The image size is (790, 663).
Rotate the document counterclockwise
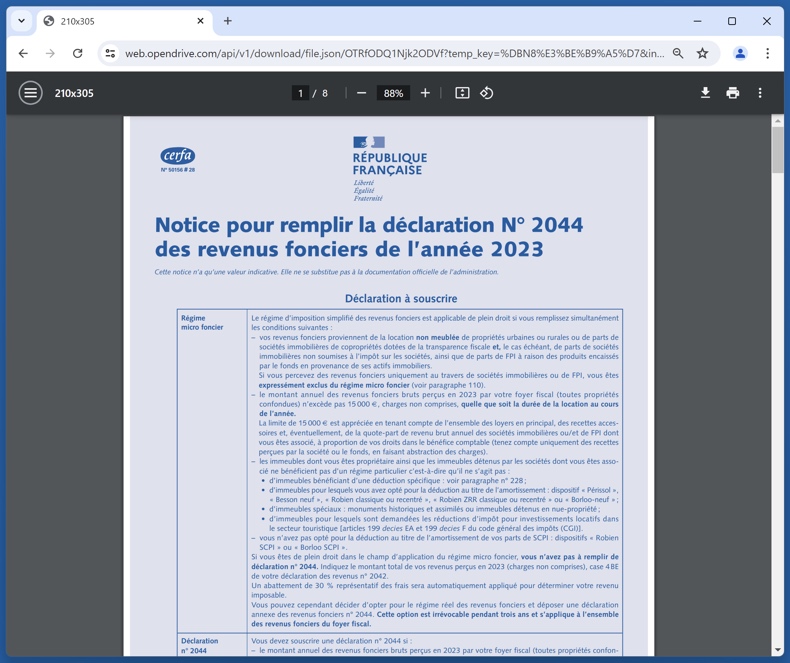point(486,93)
